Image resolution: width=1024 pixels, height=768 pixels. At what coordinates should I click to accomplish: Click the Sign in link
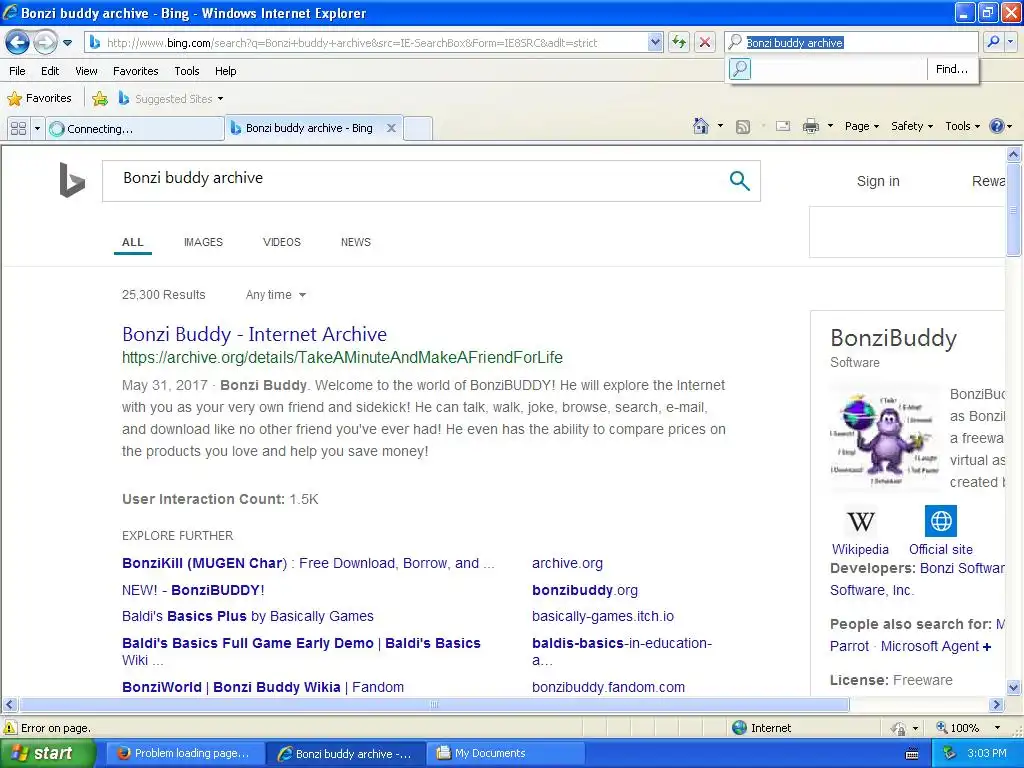point(878,181)
